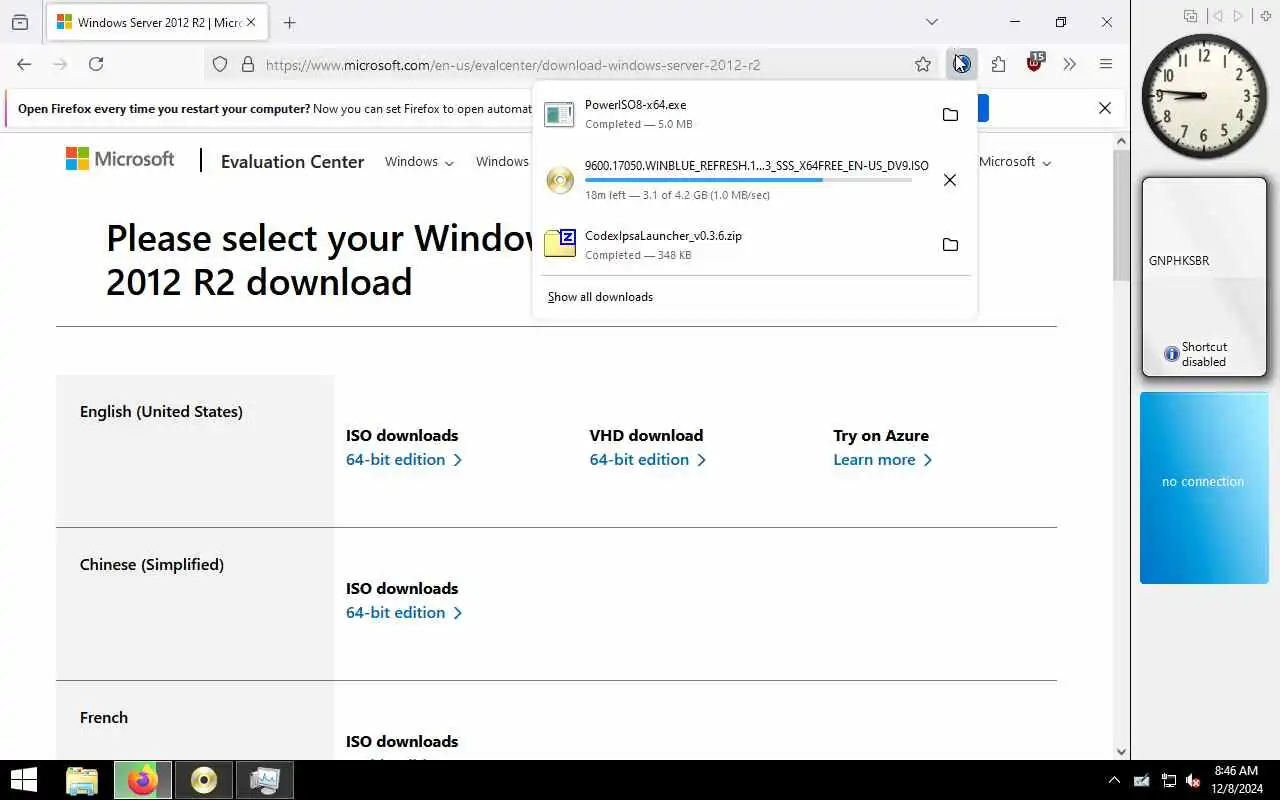
Task: Go back to previous page
Action: coord(24,64)
